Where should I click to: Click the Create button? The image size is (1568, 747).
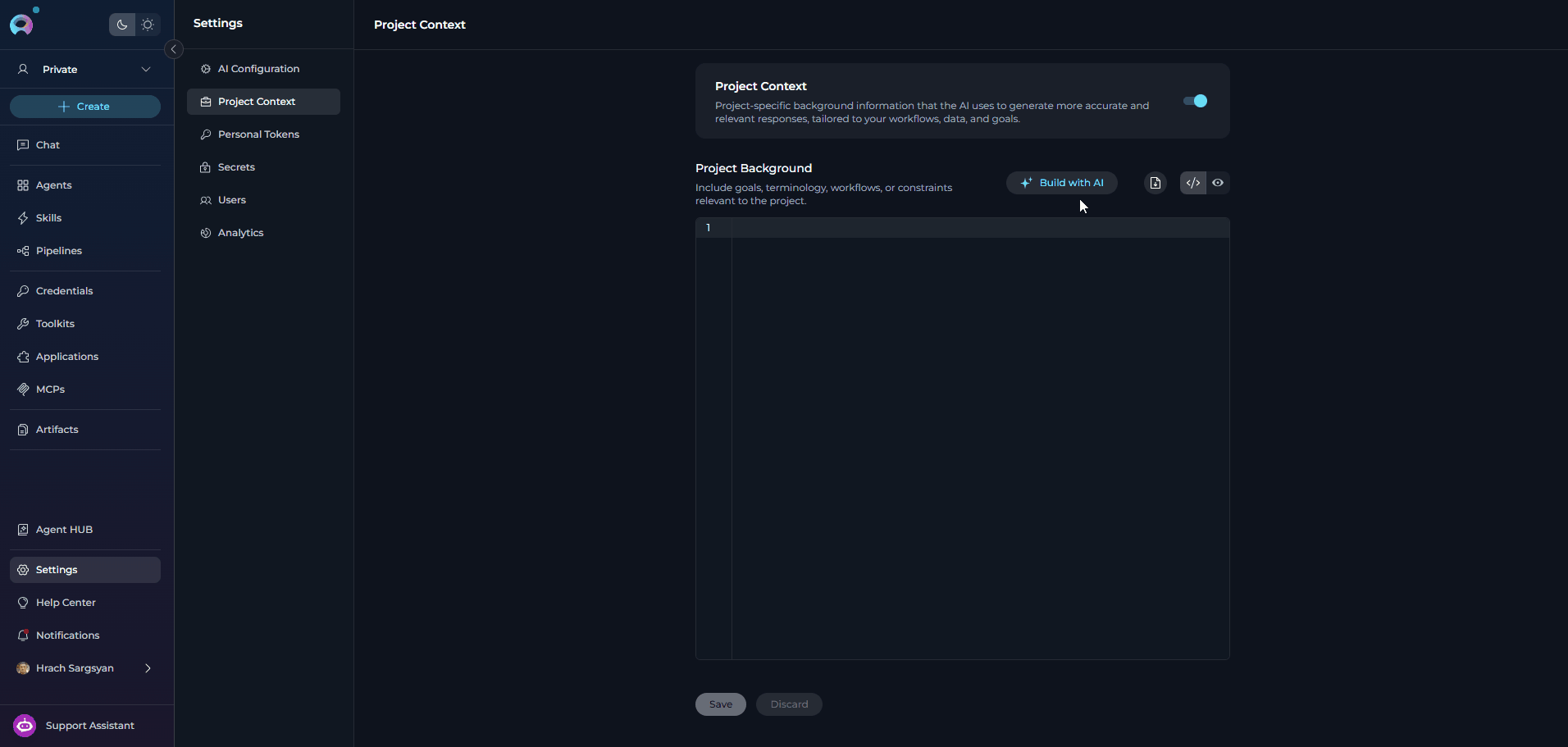click(85, 107)
